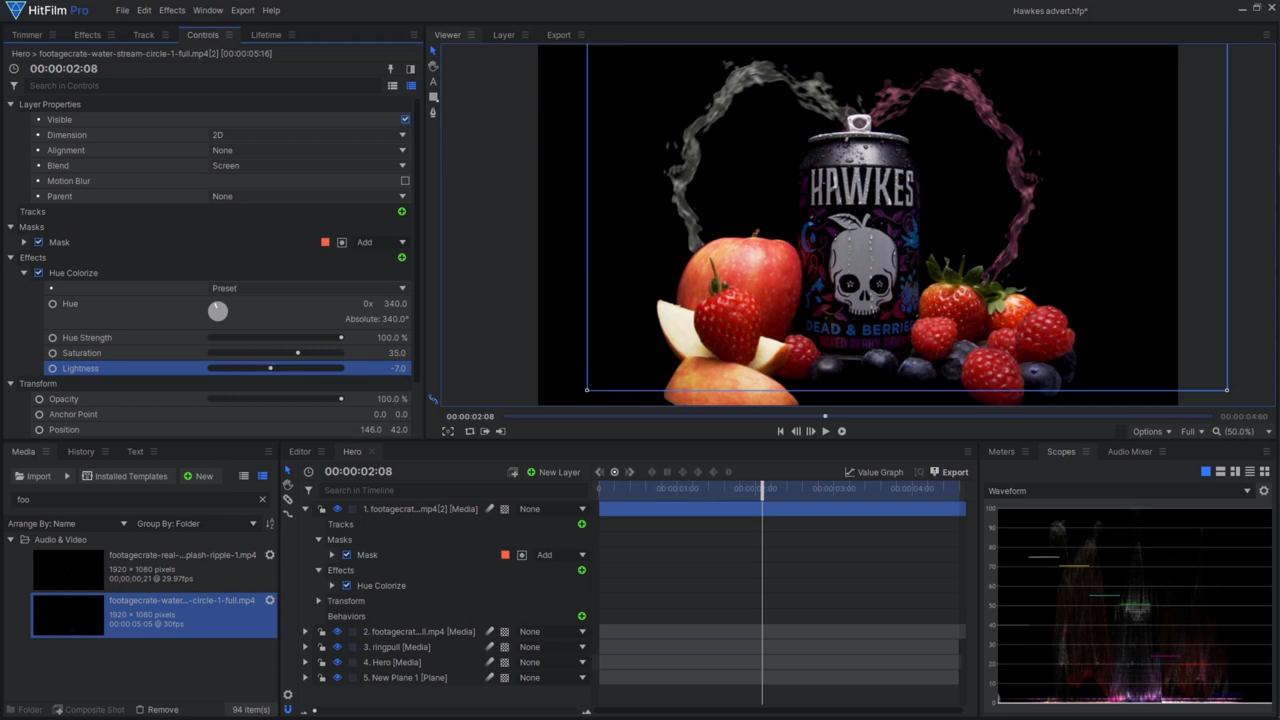Open Hue Colorize Preset dropdown

point(309,288)
